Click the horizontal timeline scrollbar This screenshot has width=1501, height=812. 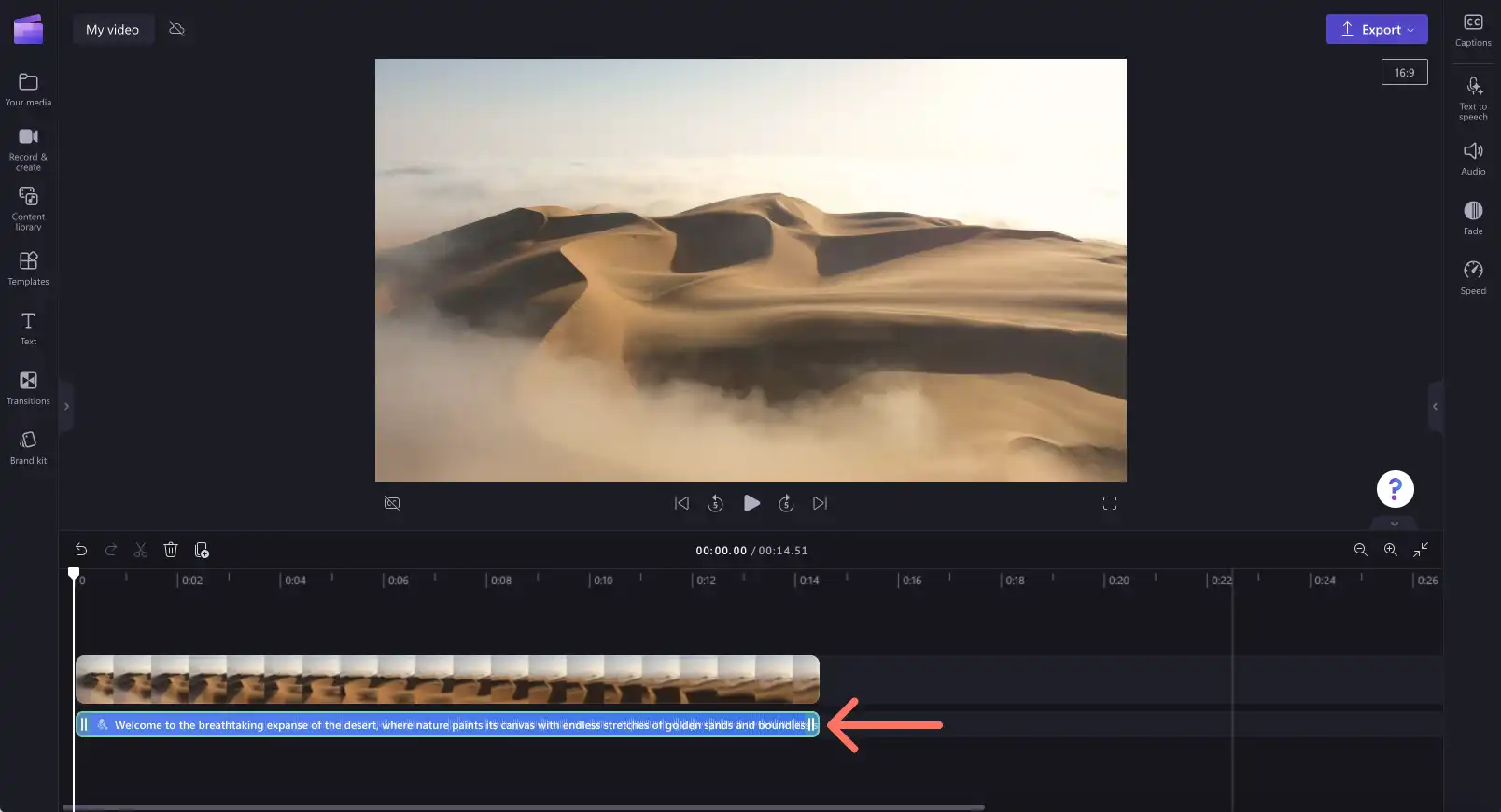click(524, 807)
